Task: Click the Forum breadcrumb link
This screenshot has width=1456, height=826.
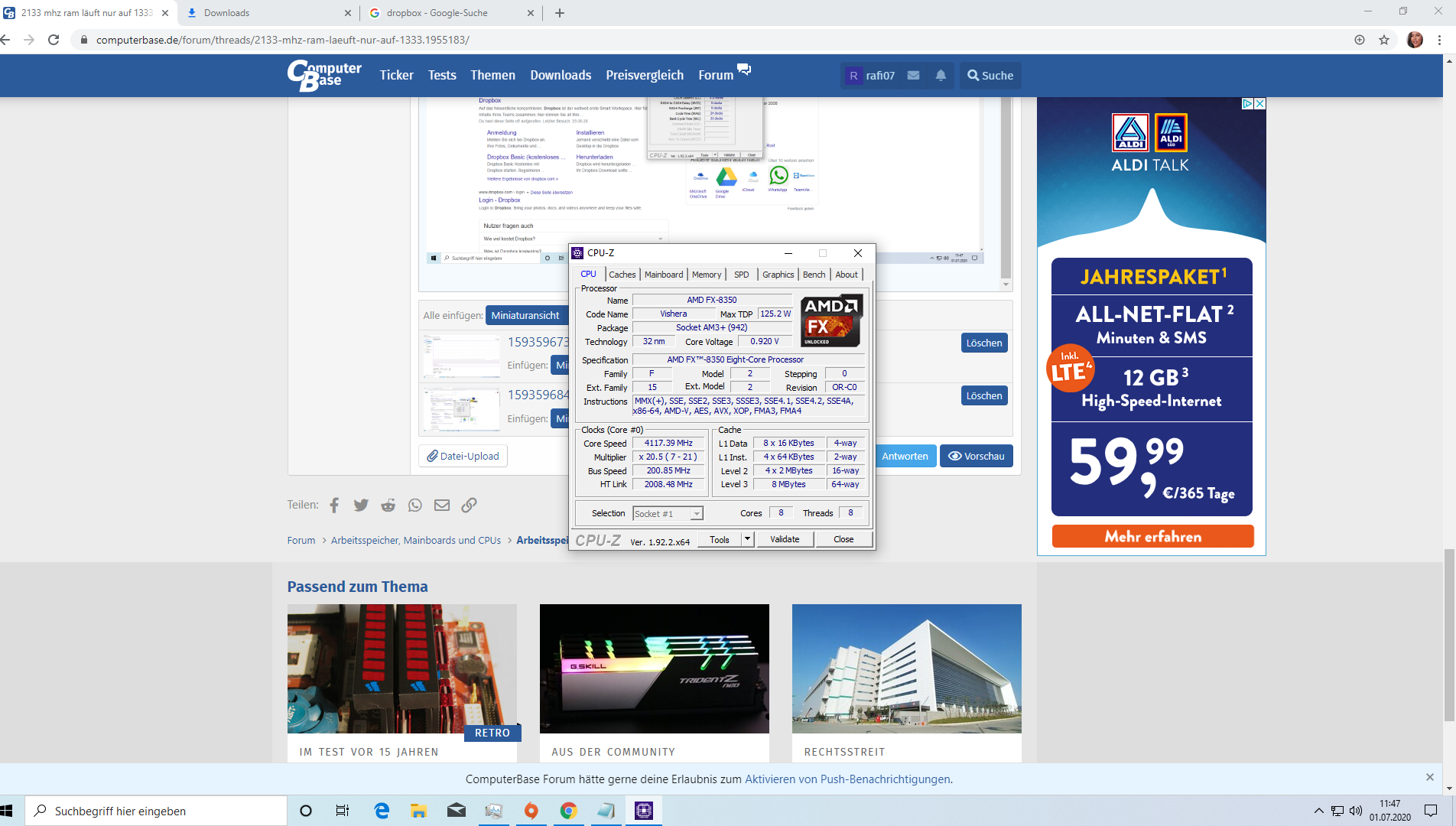Action: click(x=301, y=540)
